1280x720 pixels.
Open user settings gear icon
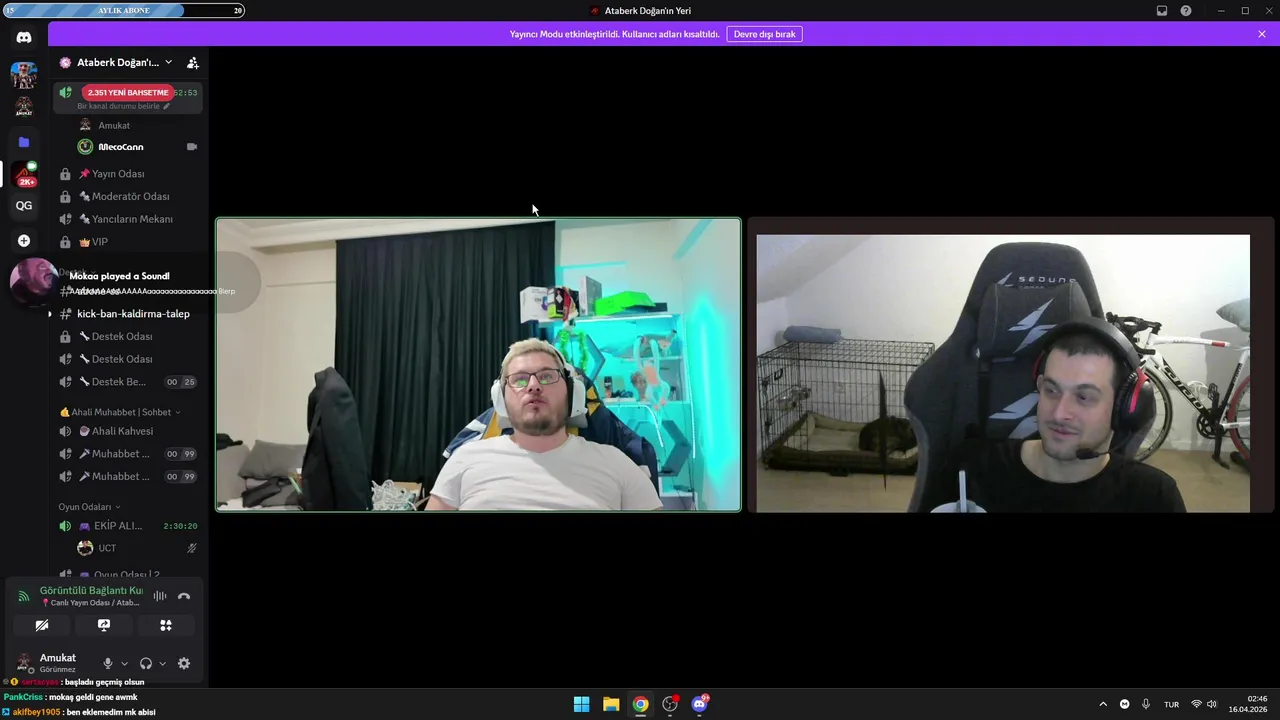coord(184,663)
